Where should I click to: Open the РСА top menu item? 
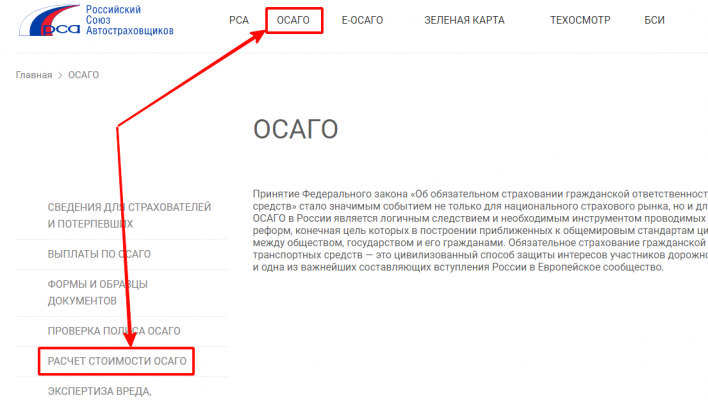tap(239, 20)
